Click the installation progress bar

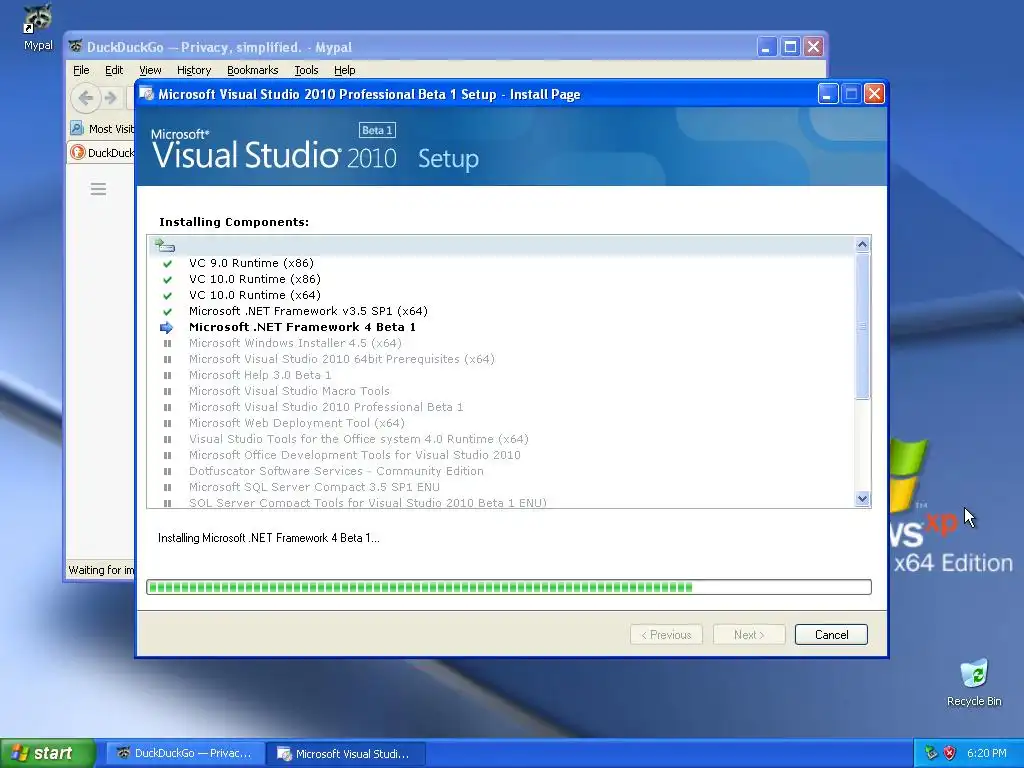pyautogui.click(x=509, y=587)
